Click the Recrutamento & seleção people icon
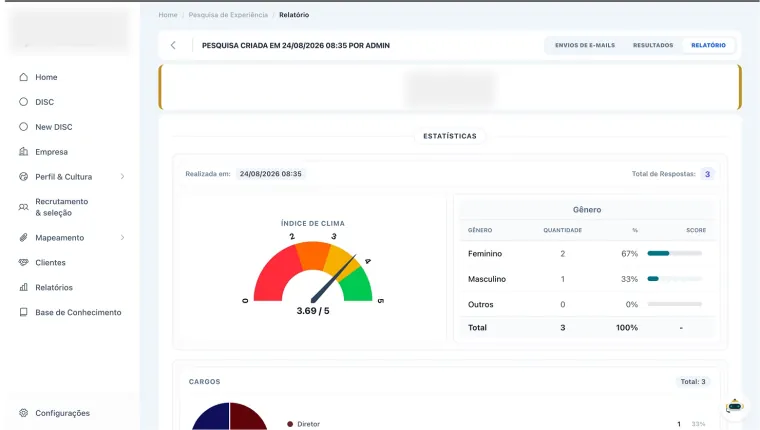The height and width of the screenshot is (430, 760). point(23,207)
